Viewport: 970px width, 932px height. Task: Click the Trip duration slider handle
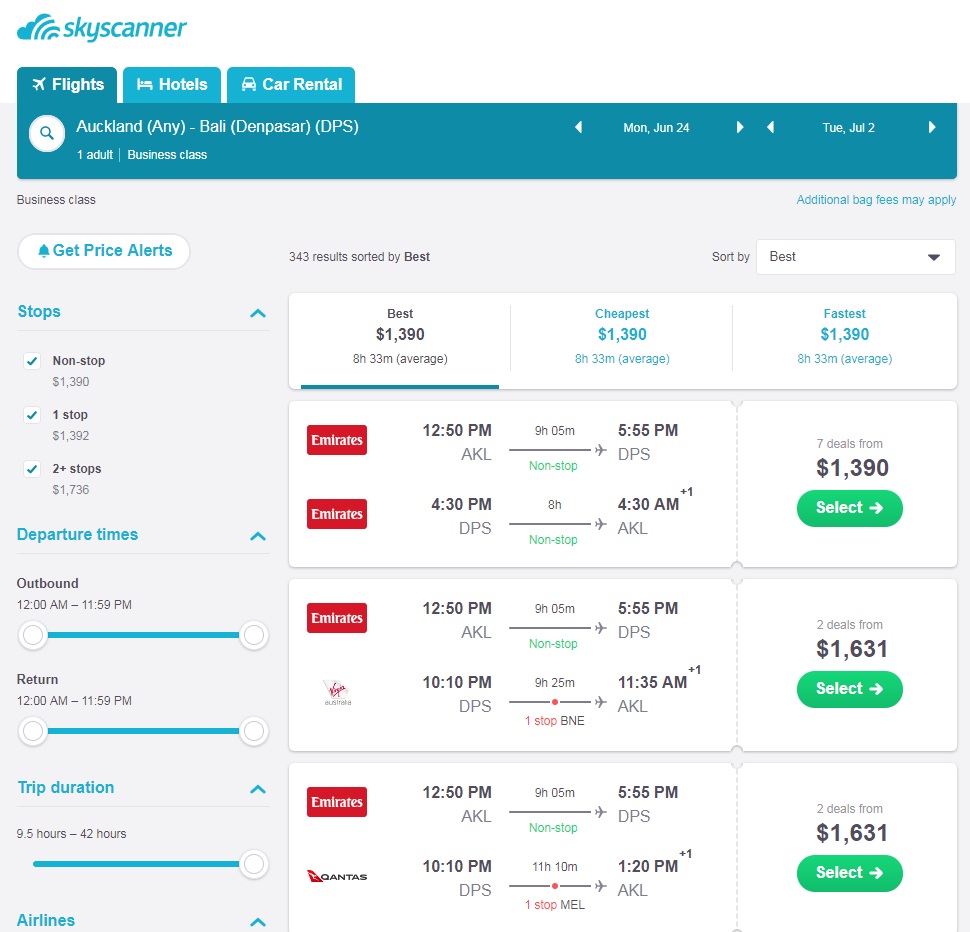click(x=254, y=864)
